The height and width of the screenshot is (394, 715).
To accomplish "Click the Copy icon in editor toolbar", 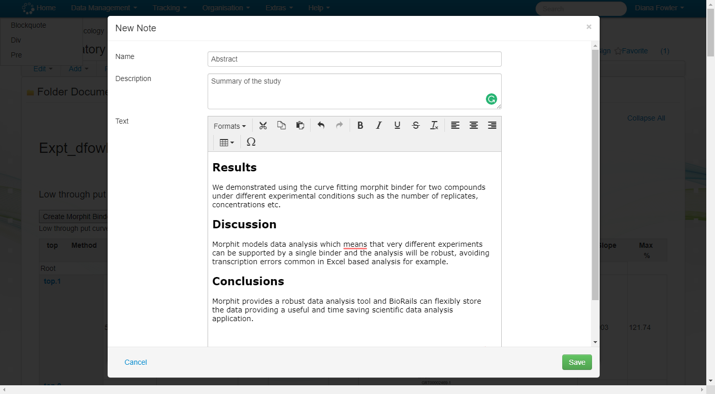I will [x=281, y=125].
